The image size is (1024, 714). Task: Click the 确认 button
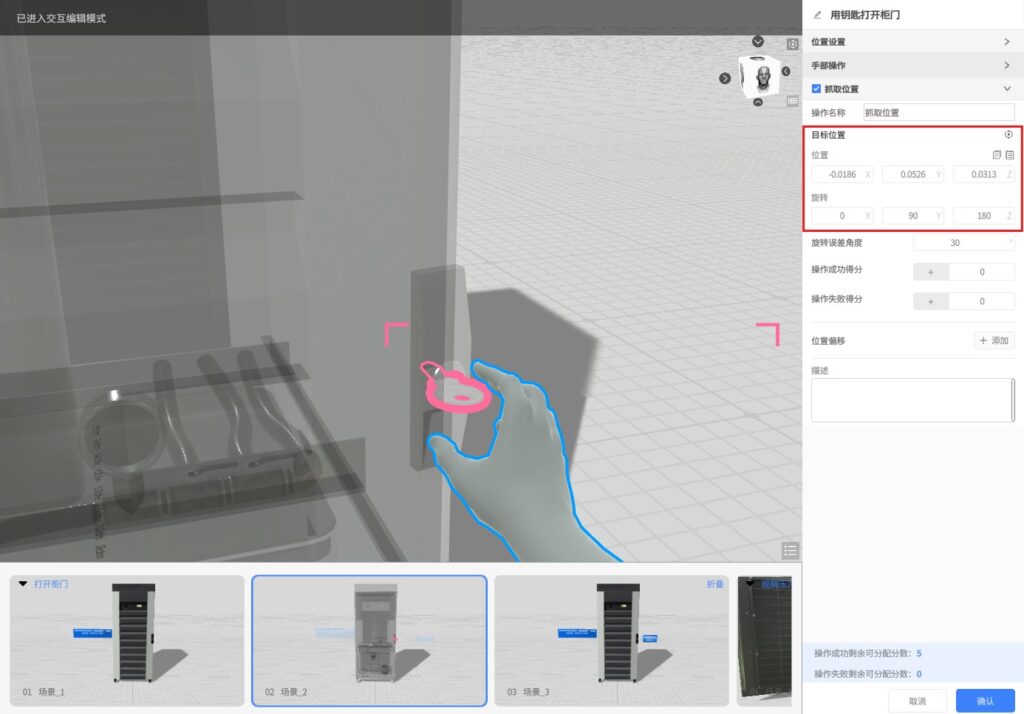coord(985,701)
